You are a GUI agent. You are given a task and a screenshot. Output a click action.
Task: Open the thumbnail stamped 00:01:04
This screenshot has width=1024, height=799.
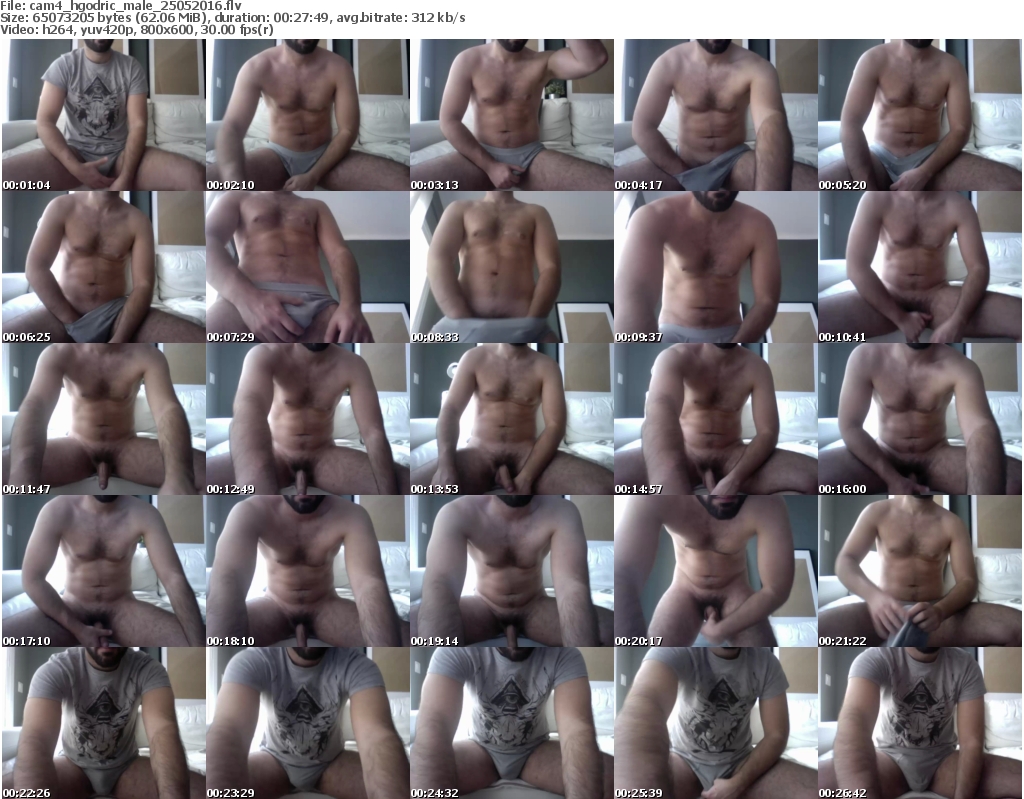(103, 115)
